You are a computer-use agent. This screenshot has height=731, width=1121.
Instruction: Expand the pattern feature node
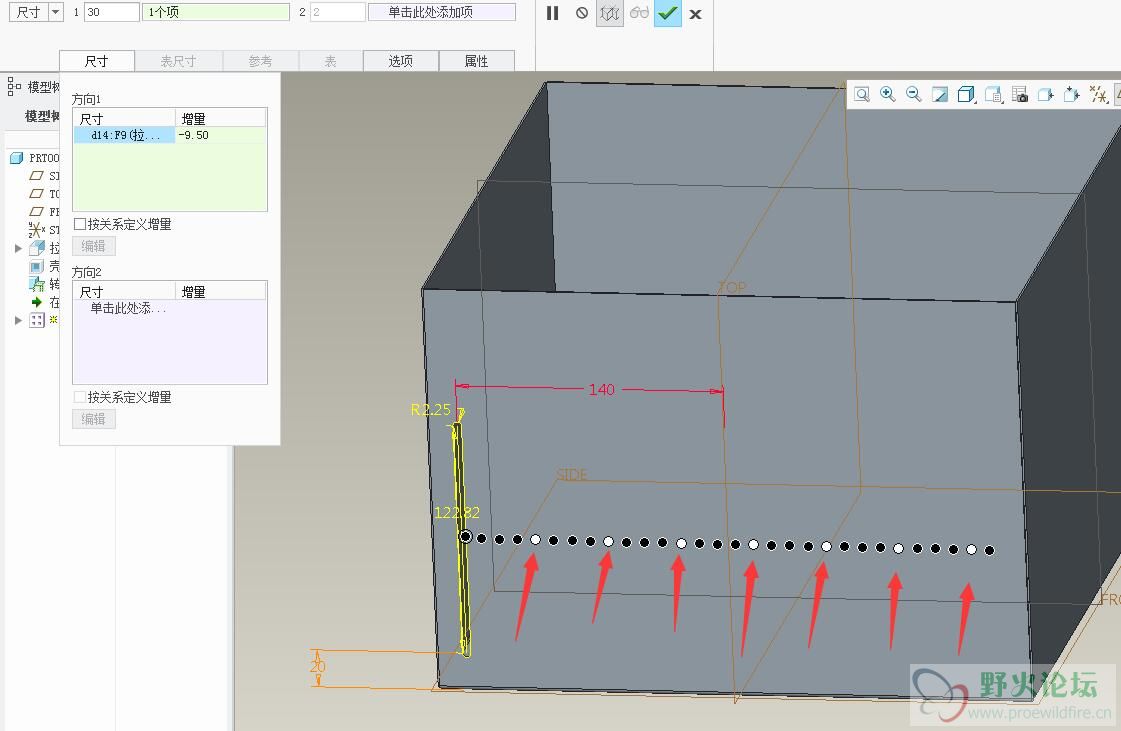19,320
